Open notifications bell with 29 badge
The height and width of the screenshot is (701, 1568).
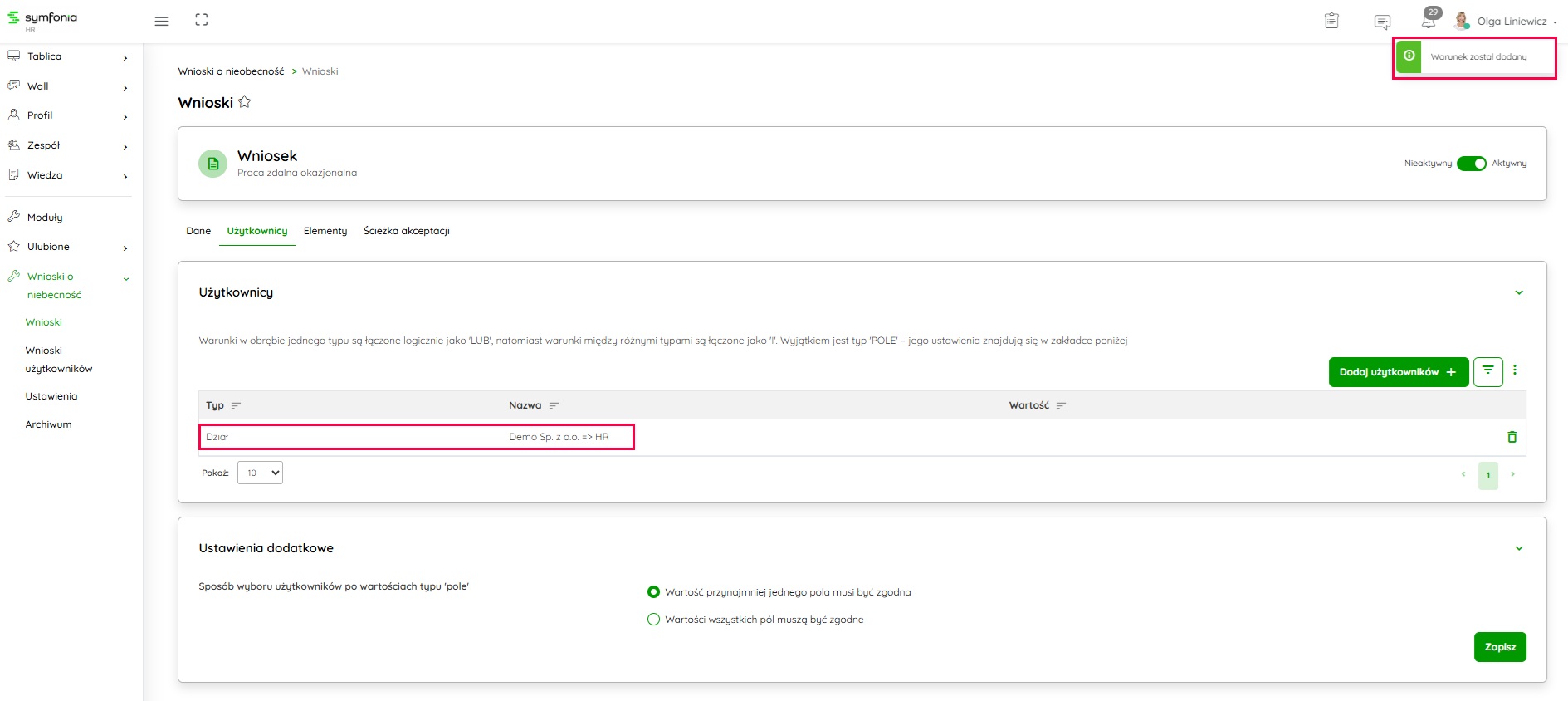(x=1429, y=21)
